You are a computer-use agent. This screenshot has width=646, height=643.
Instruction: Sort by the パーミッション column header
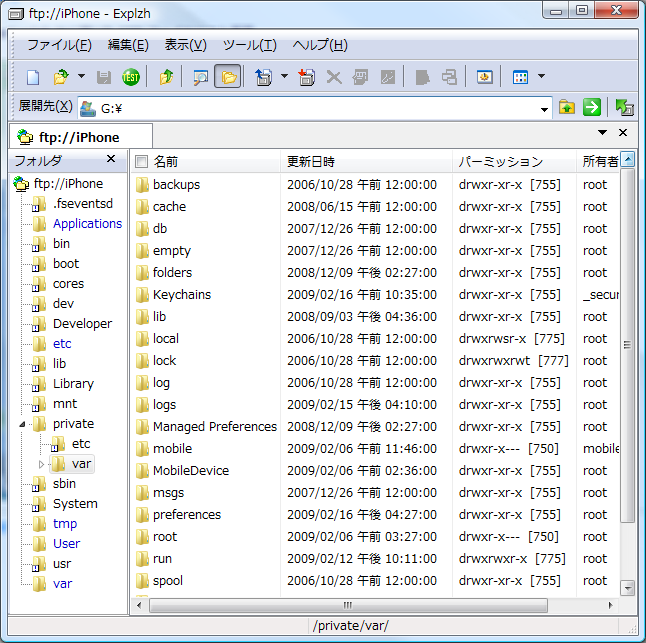tap(514, 161)
